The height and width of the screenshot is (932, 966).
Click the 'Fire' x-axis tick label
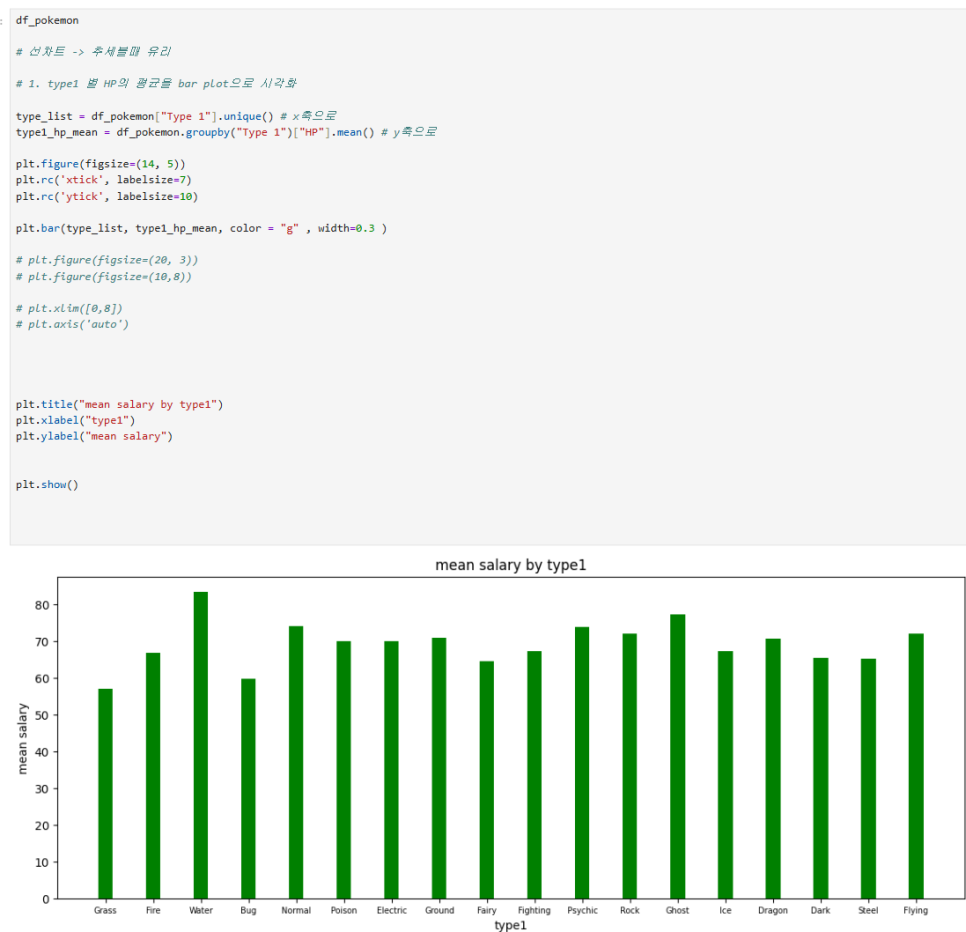153,910
